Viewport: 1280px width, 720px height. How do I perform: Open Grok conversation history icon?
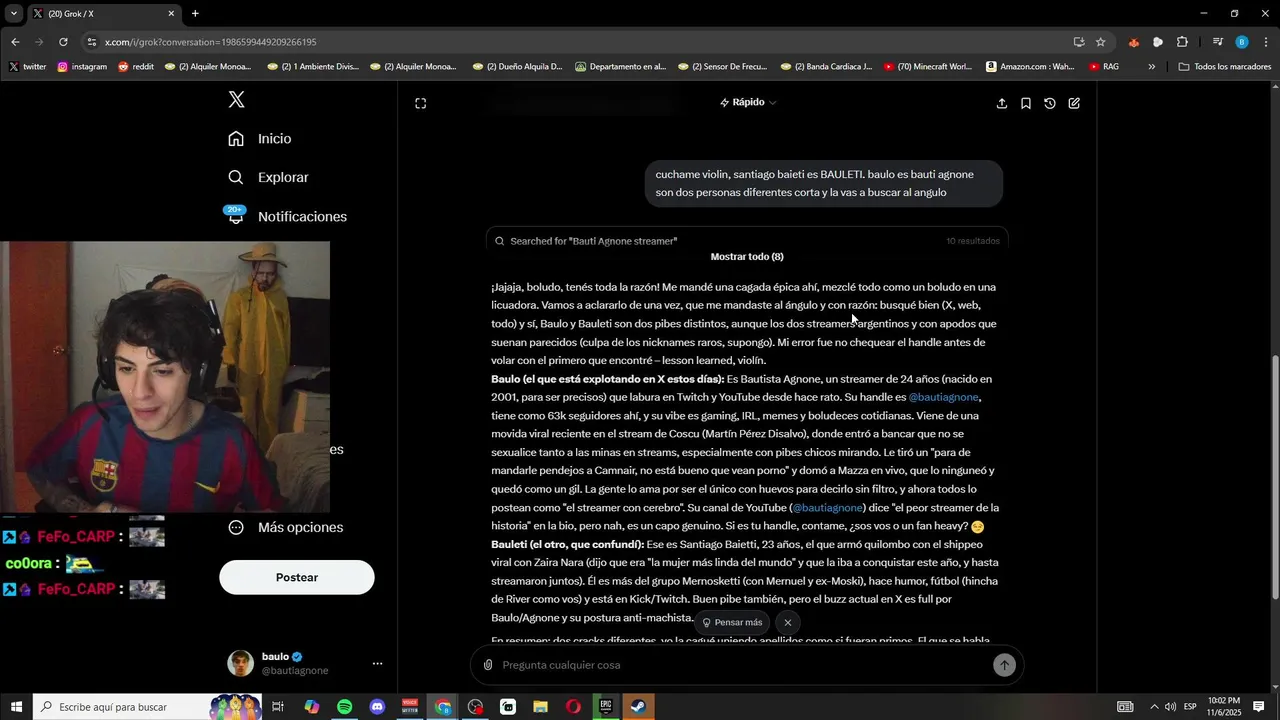(x=1050, y=103)
